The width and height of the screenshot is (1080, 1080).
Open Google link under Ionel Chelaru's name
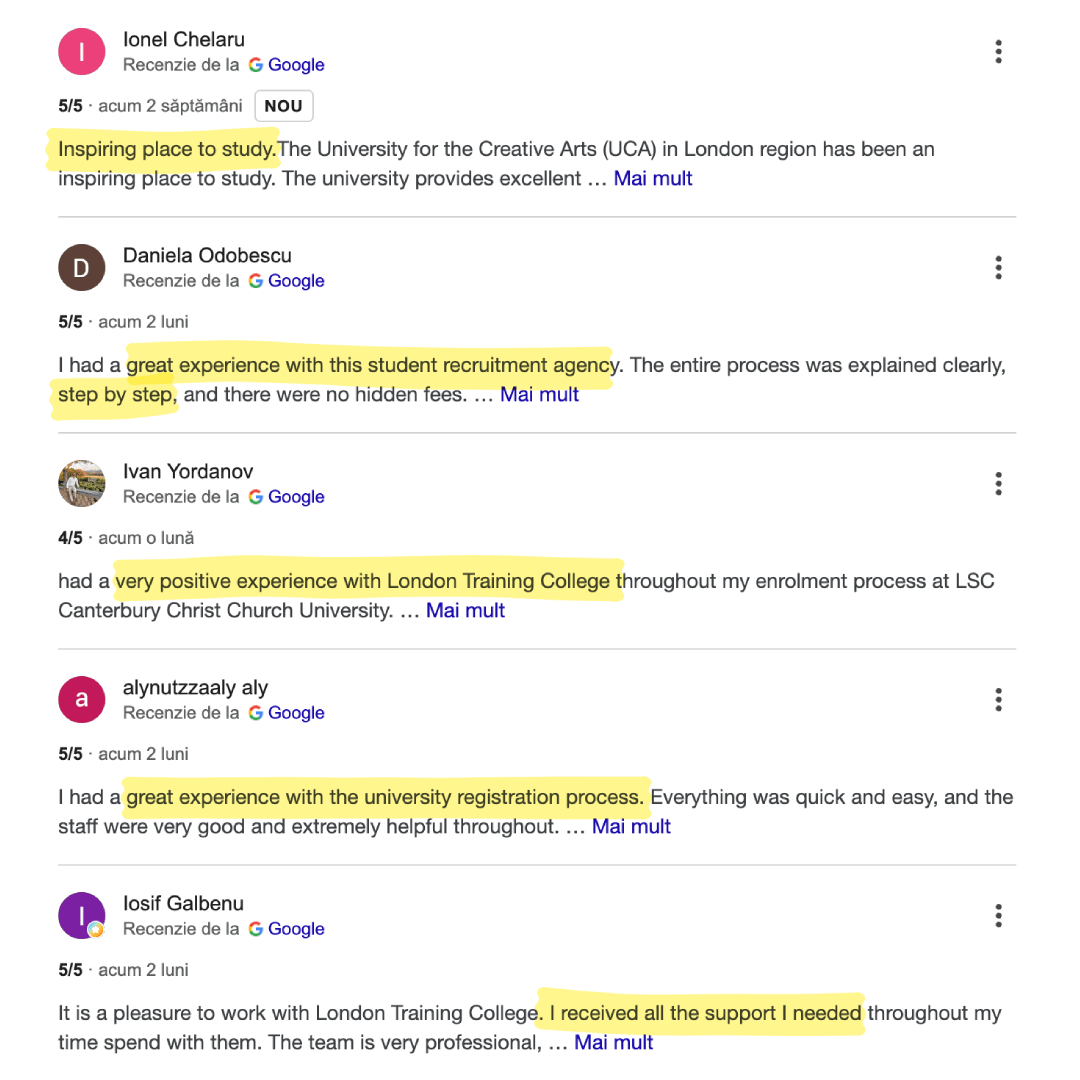tap(287, 65)
